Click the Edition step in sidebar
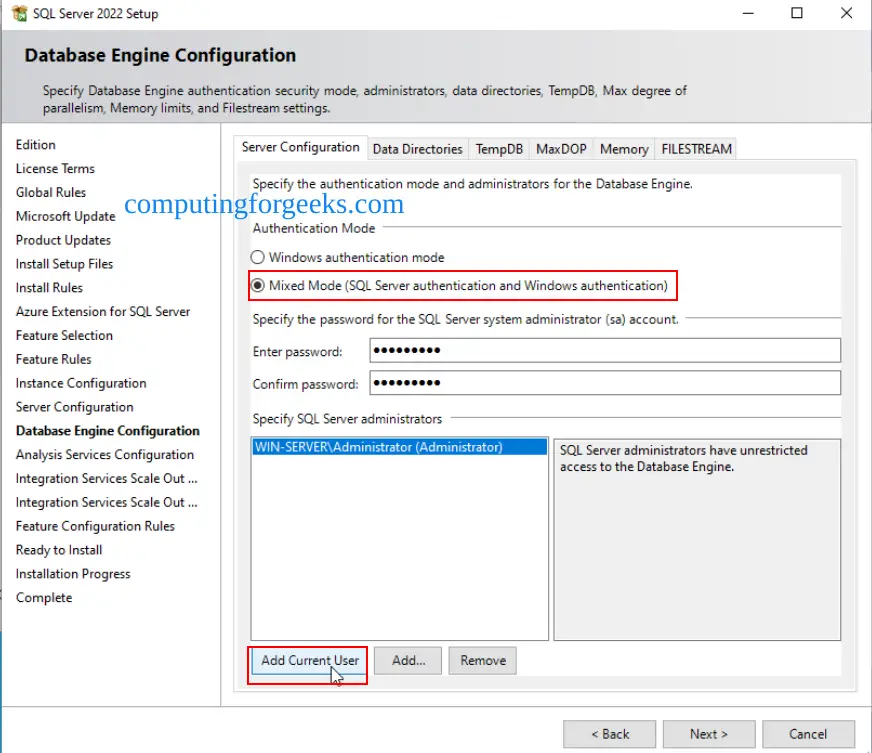This screenshot has height=753, width=872. pos(36,145)
